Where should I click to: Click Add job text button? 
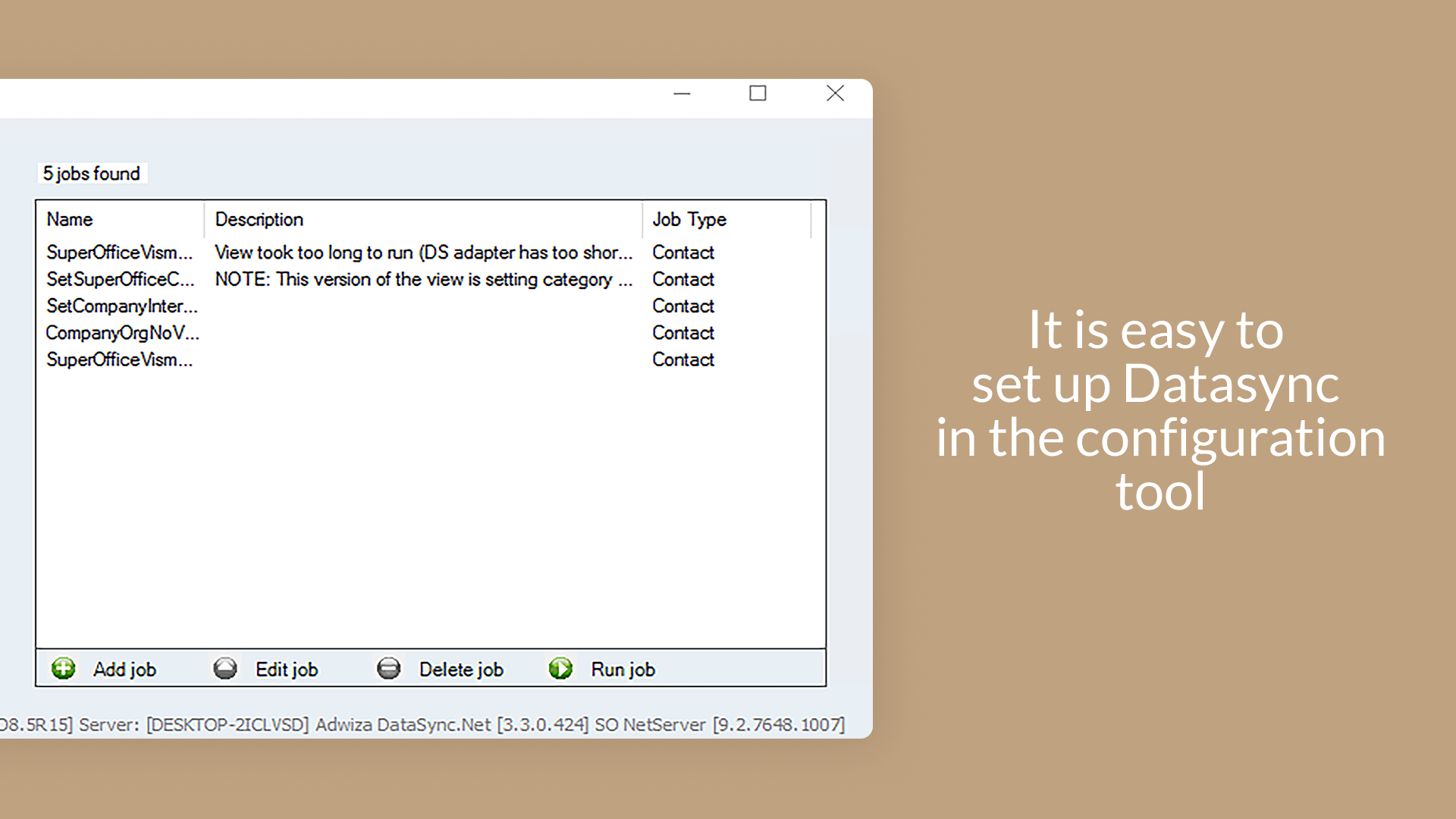pyautogui.click(x=123, y=669)
